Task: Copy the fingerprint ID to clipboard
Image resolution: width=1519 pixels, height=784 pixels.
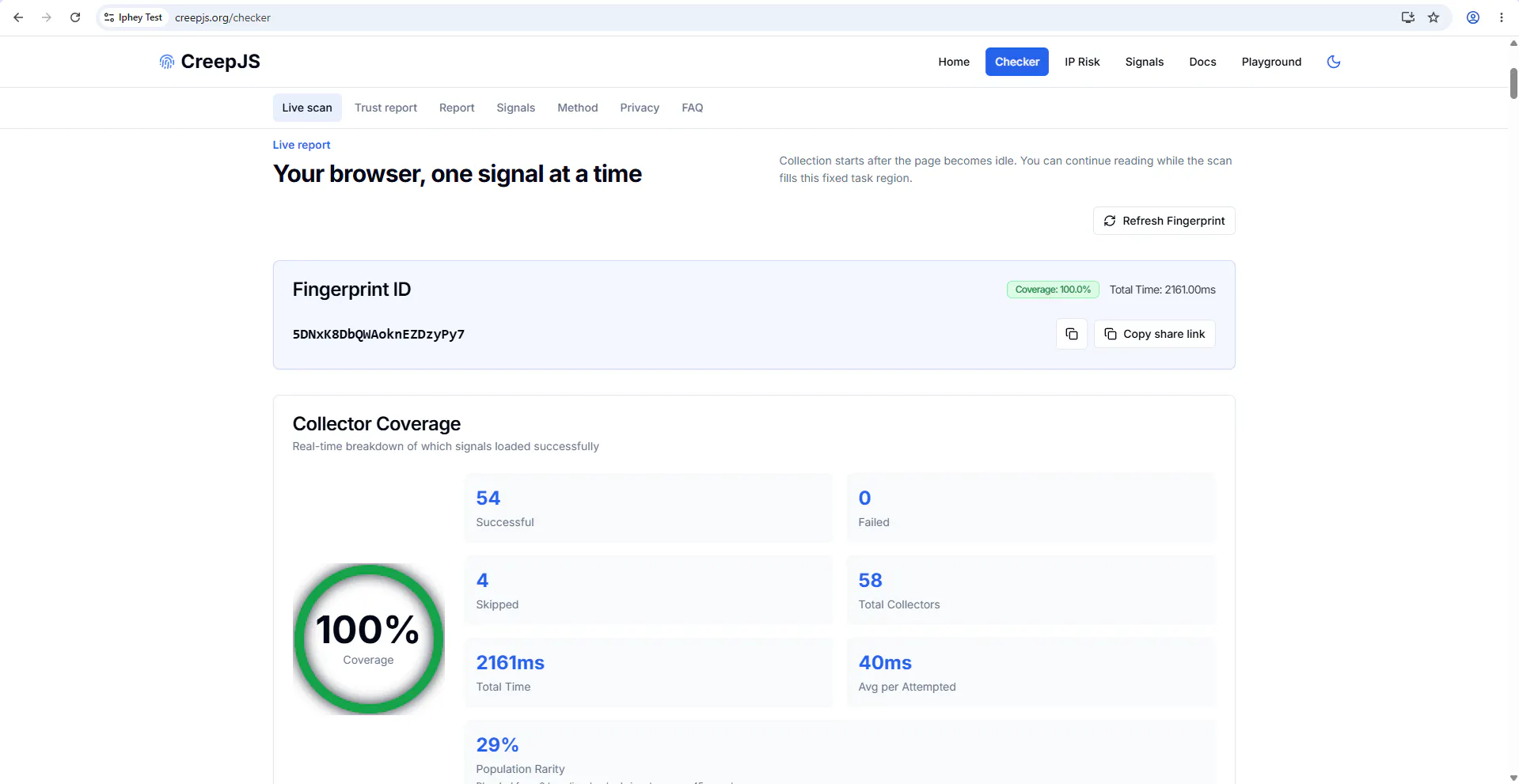Action: pos(1072,334)
